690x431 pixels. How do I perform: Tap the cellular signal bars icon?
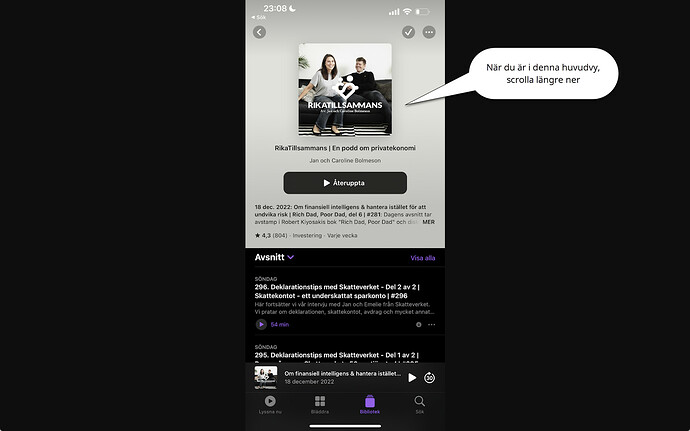[394, 12]
